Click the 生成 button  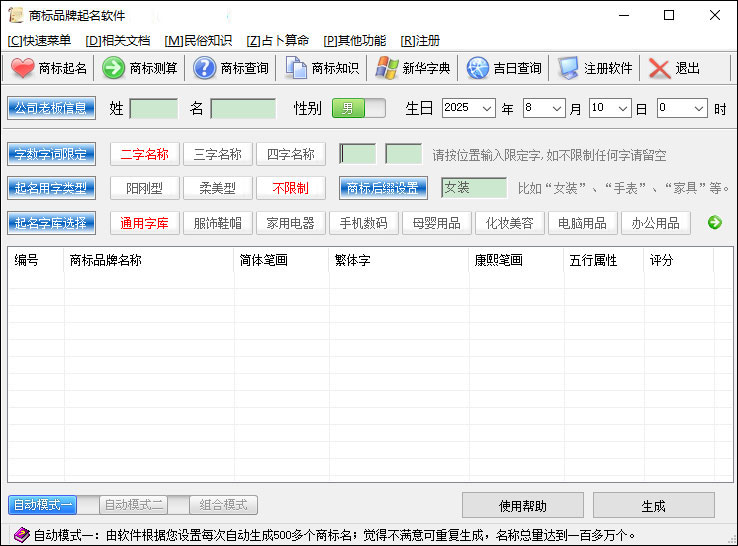[654, 506]
